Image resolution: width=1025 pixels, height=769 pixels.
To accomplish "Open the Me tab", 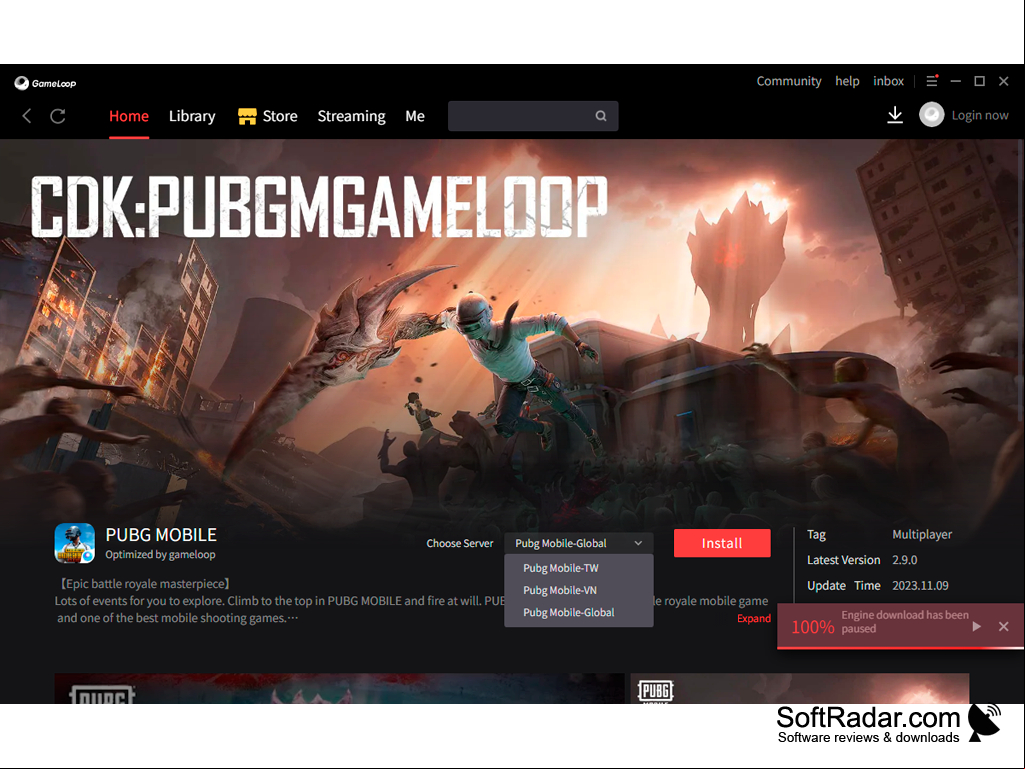I will 414,116.
